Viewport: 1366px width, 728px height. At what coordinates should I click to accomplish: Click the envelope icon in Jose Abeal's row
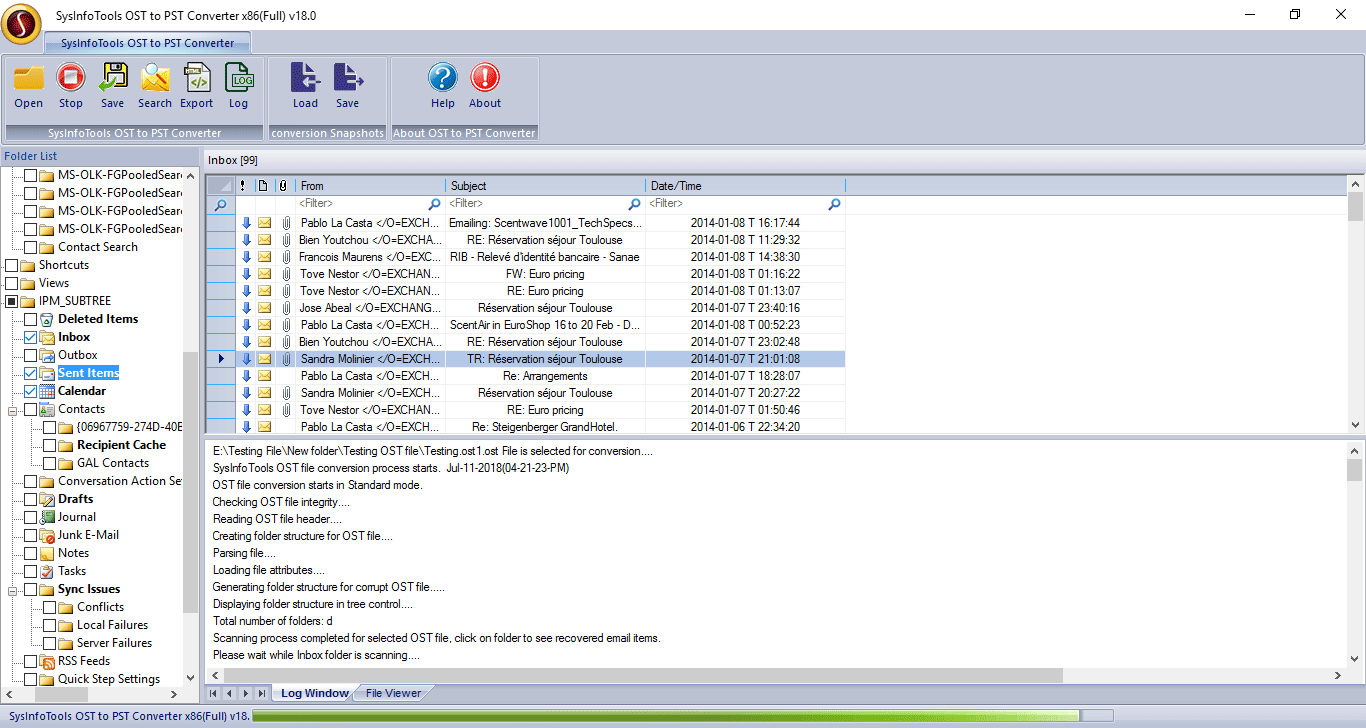[x=264, y=308]
